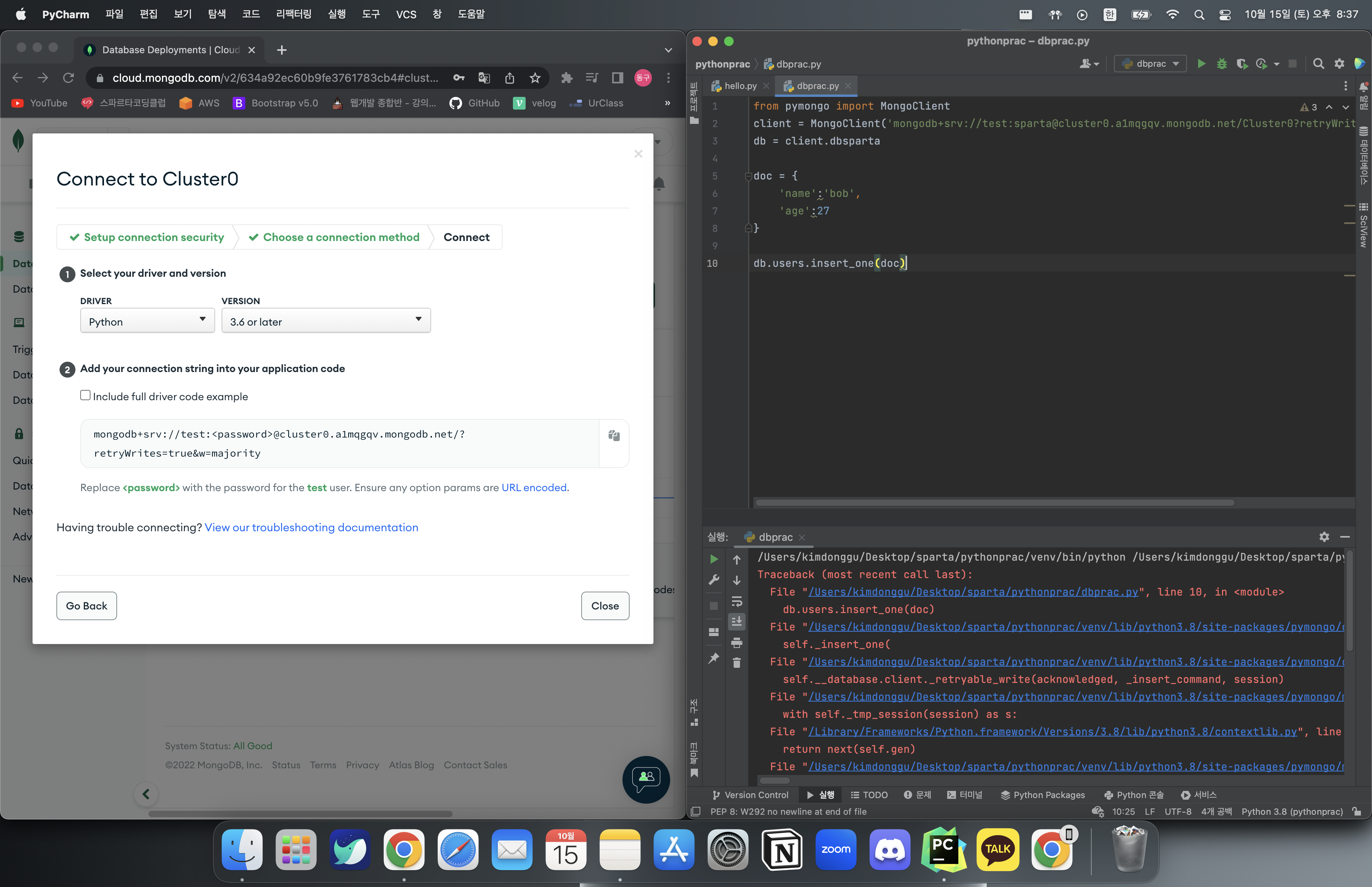Toggle read-only lock in PyCharm status bar
The height and width of the screenshot is (887, 1372).
tap(1357, 812)
